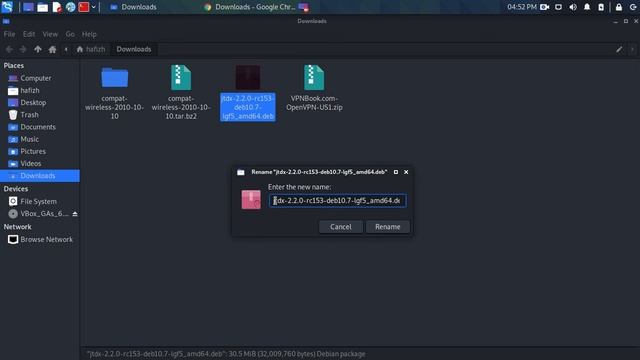The height and width of the screenshot is (360, 640).
Task: Click the new name input field
Action: 337,200
